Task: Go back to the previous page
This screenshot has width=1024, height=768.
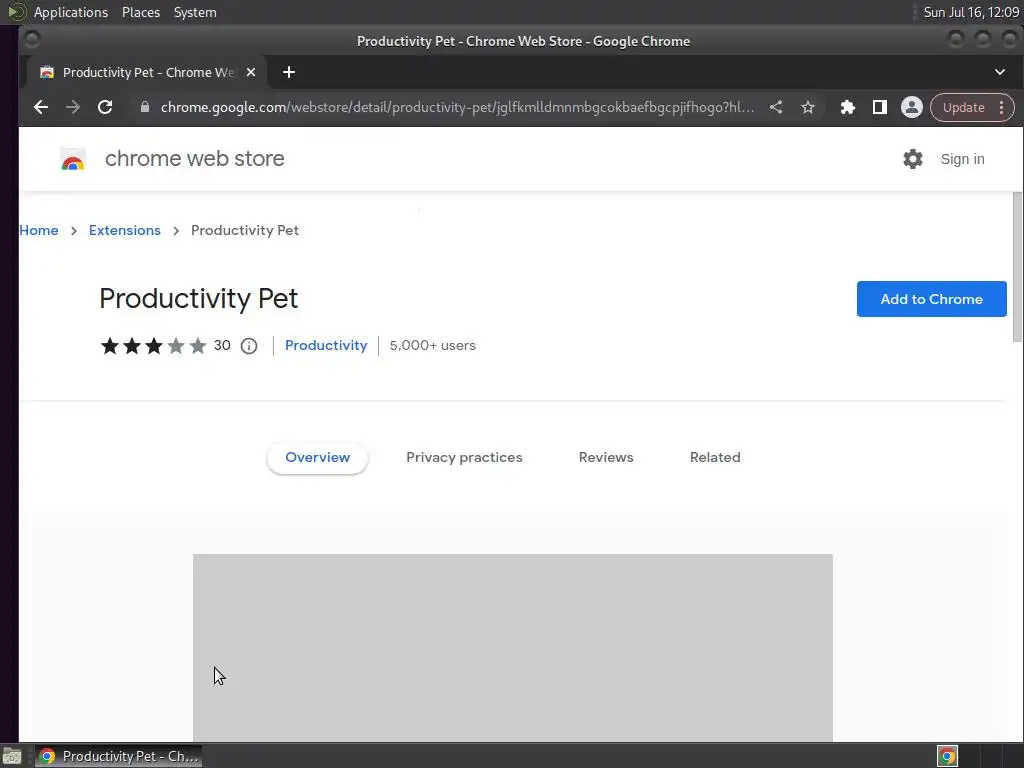Action: coord(40,107)
